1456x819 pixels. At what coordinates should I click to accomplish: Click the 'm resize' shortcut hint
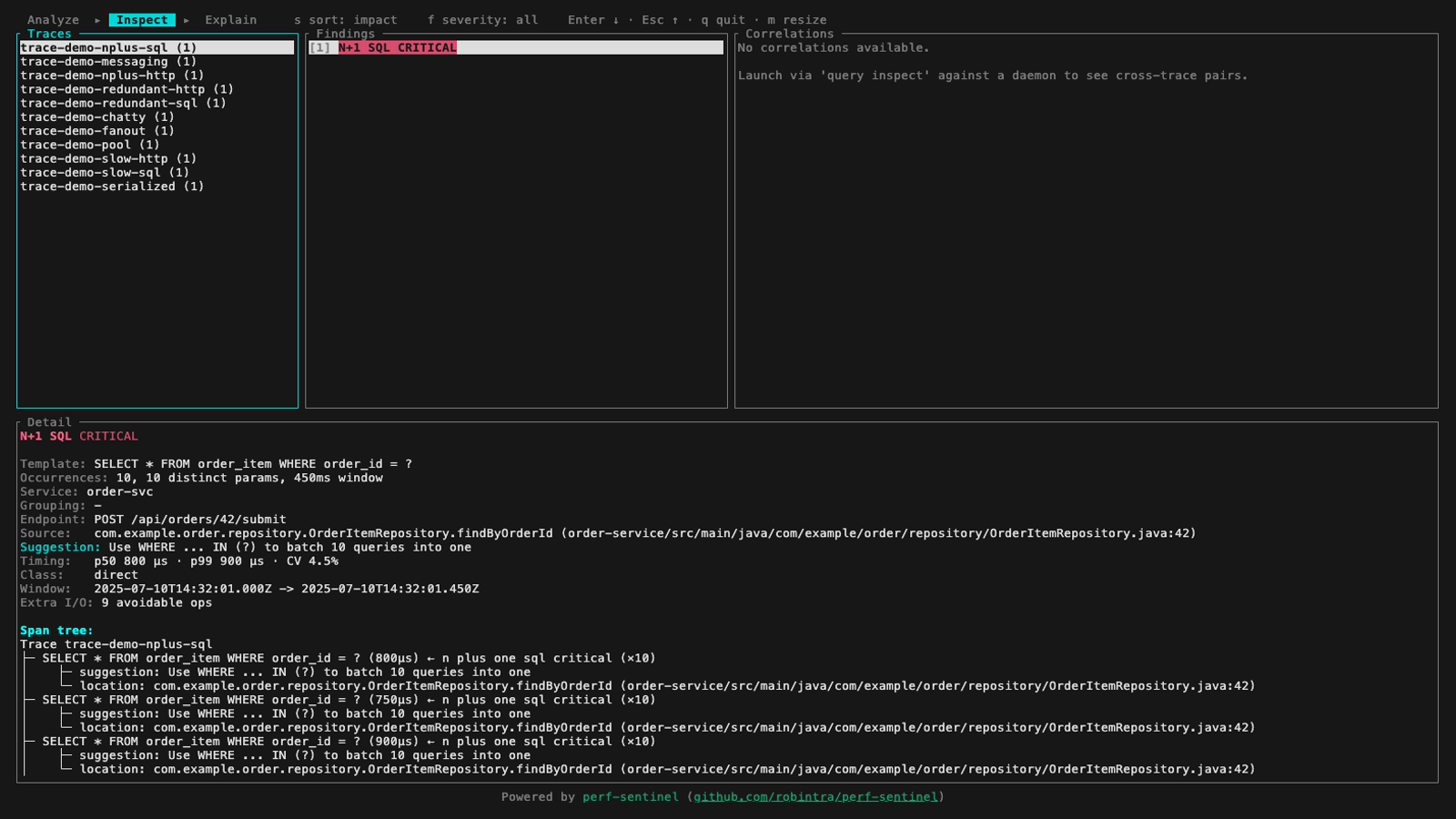pos(797,20)
